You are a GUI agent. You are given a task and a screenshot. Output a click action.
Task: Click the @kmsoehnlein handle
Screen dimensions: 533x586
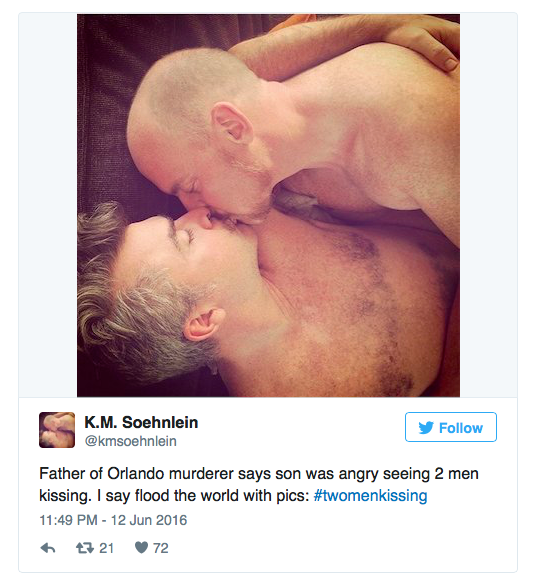click(130, 441)
